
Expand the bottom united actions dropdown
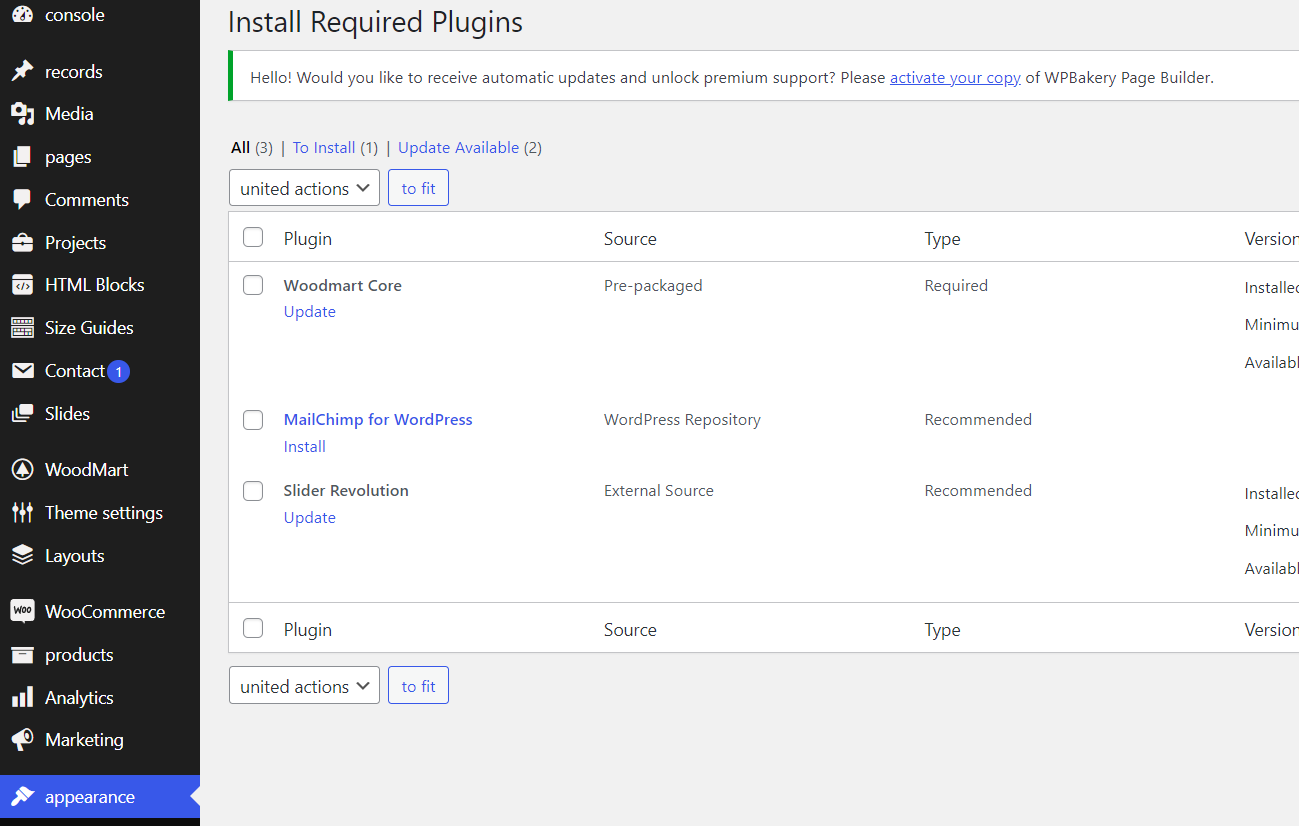pos(304,686)
